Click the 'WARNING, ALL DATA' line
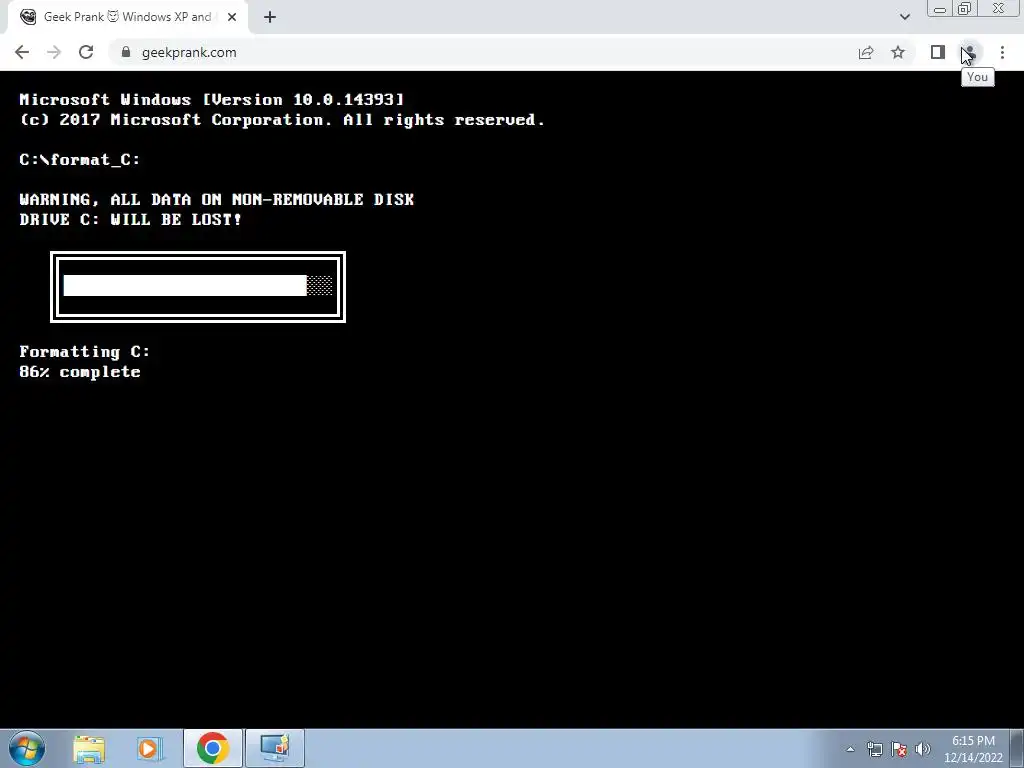The height and width of the screenshot is (768, 1024). [x=217, y=199]
